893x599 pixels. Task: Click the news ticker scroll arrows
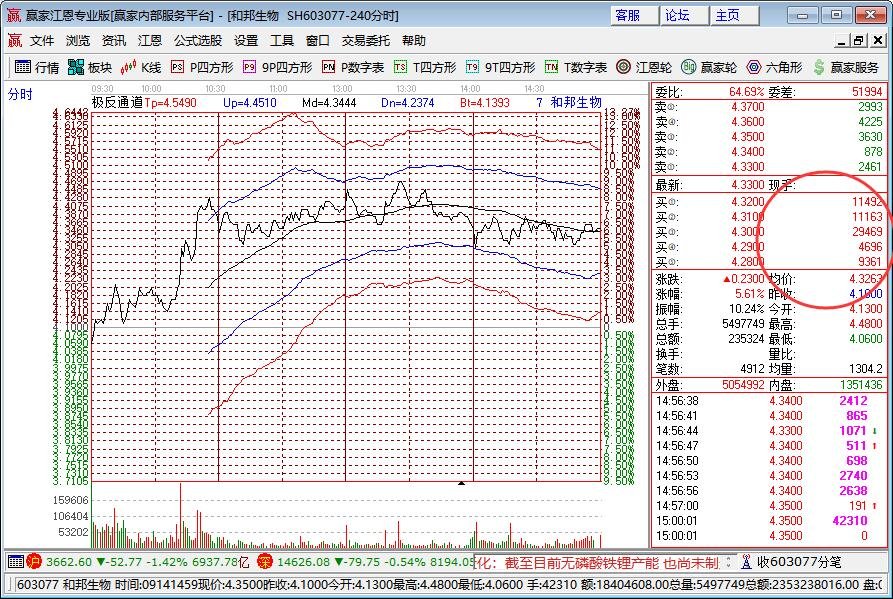pos(728,563)
